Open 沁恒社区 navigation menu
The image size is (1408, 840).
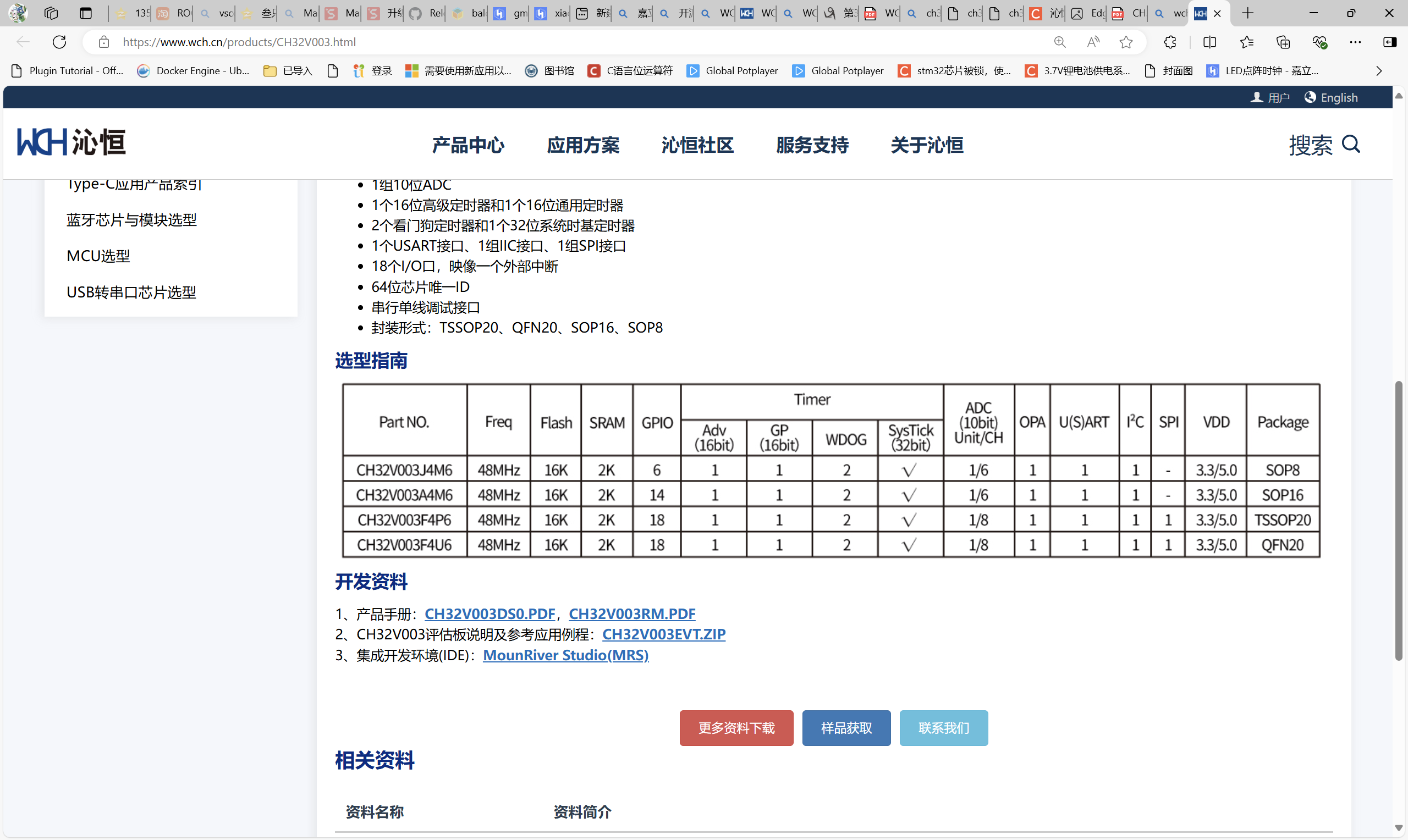point(697,145)
